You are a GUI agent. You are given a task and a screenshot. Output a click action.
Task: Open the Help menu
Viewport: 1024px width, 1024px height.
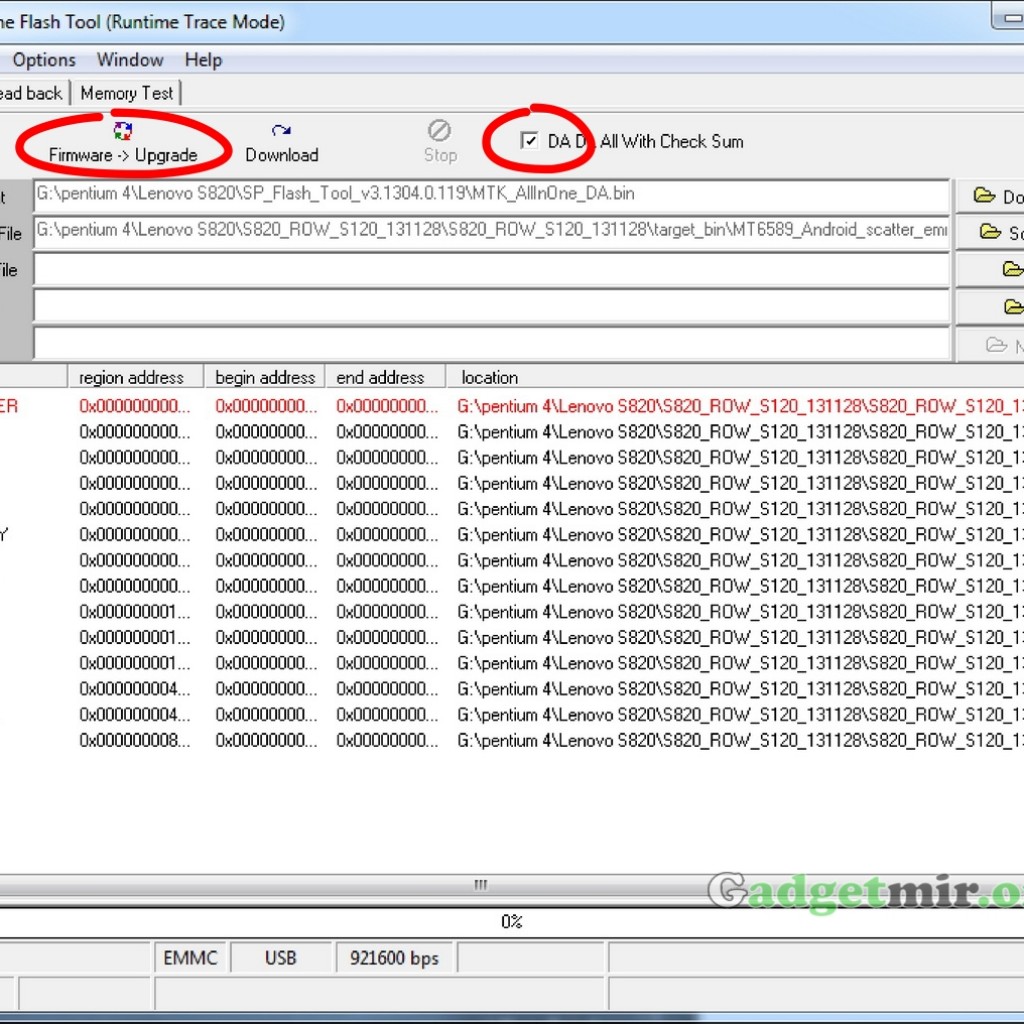pyautogui.click(x=203, y=60)
